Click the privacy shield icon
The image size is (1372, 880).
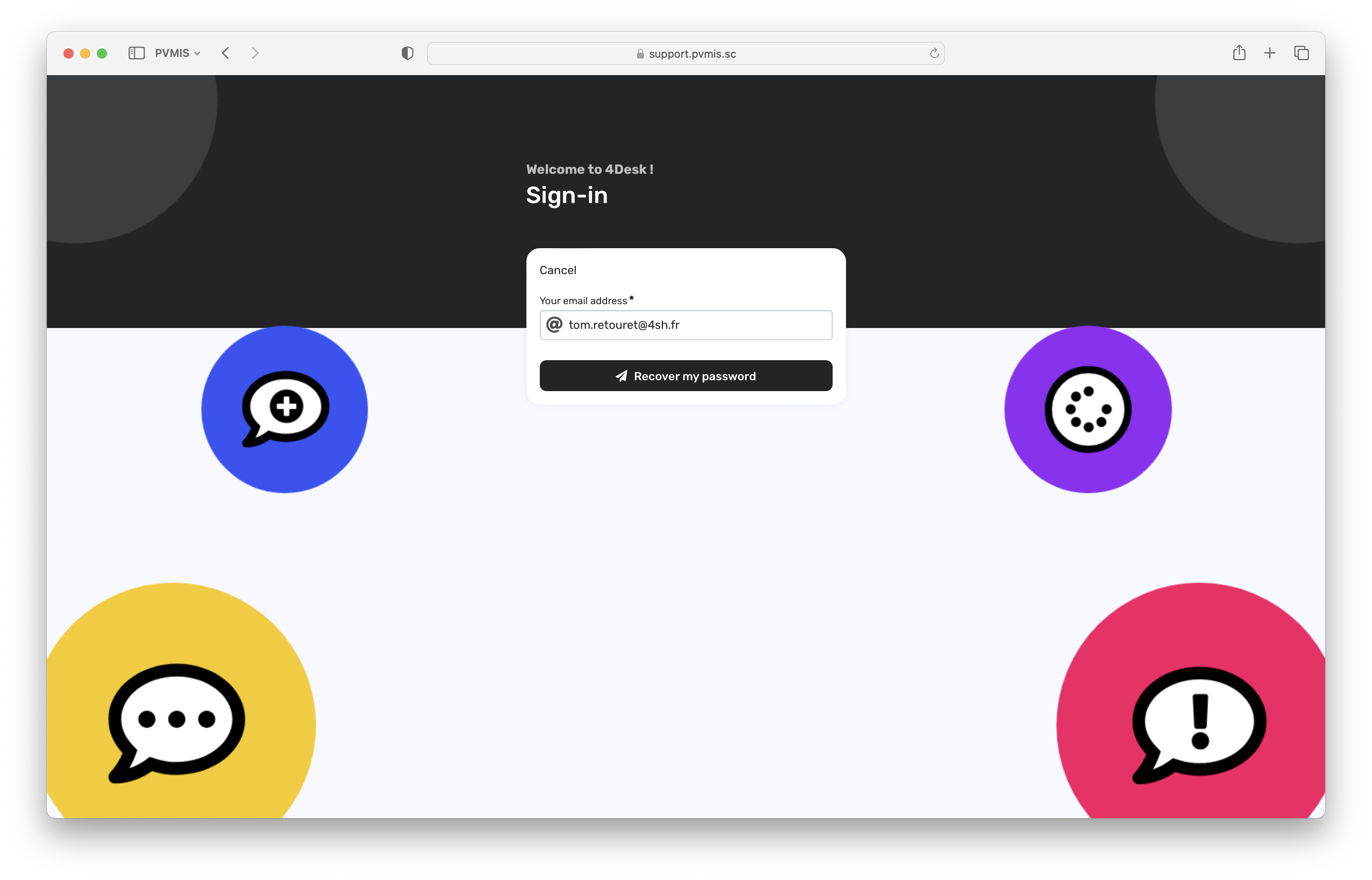coord(407,53)
